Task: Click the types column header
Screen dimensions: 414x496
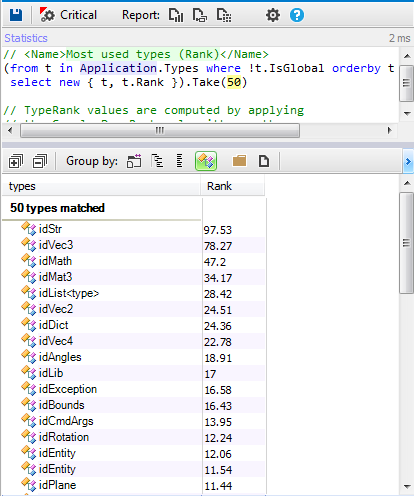Action: (101, 186)
